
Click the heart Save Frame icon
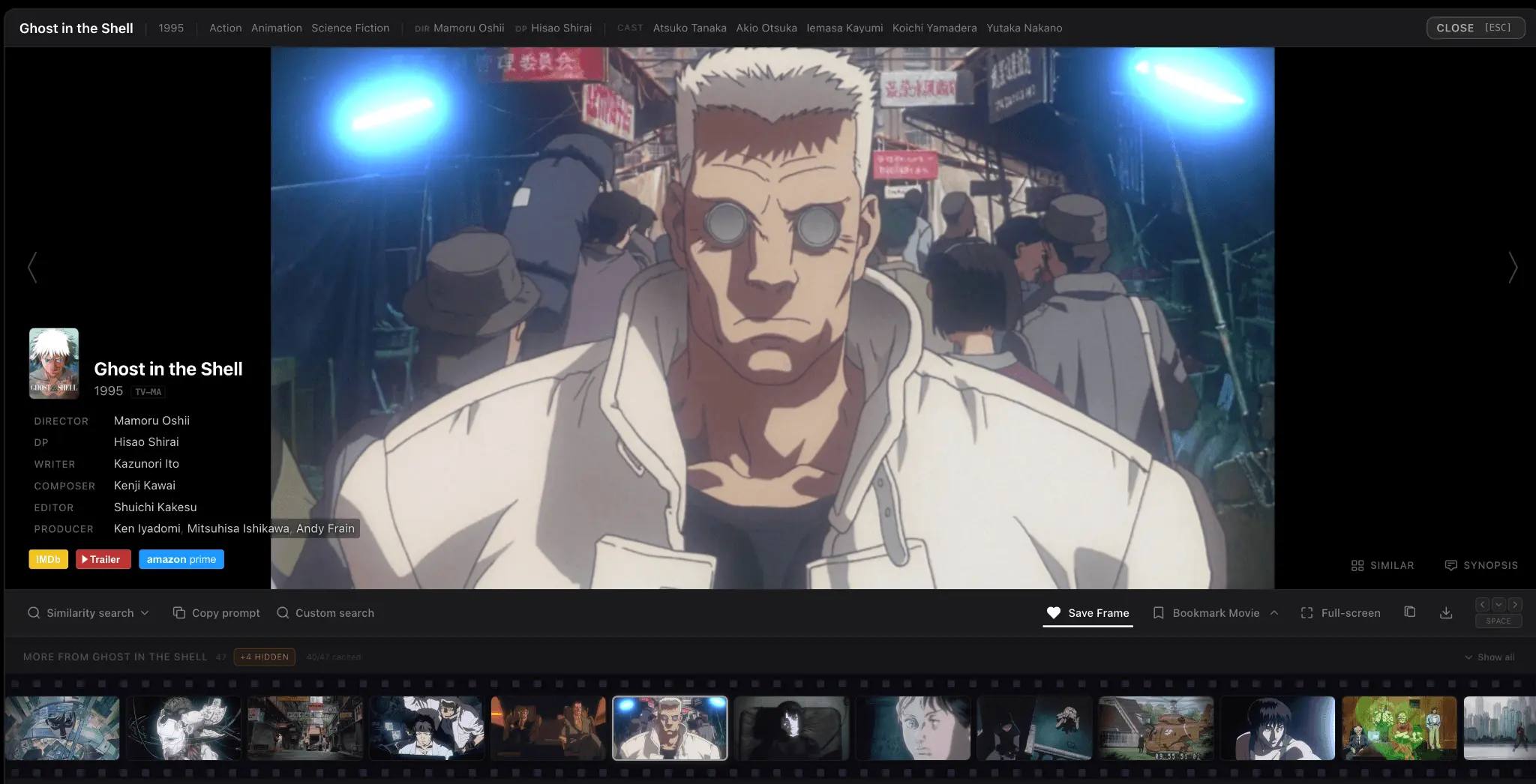pyautogui.click(x=1054, y=612)
